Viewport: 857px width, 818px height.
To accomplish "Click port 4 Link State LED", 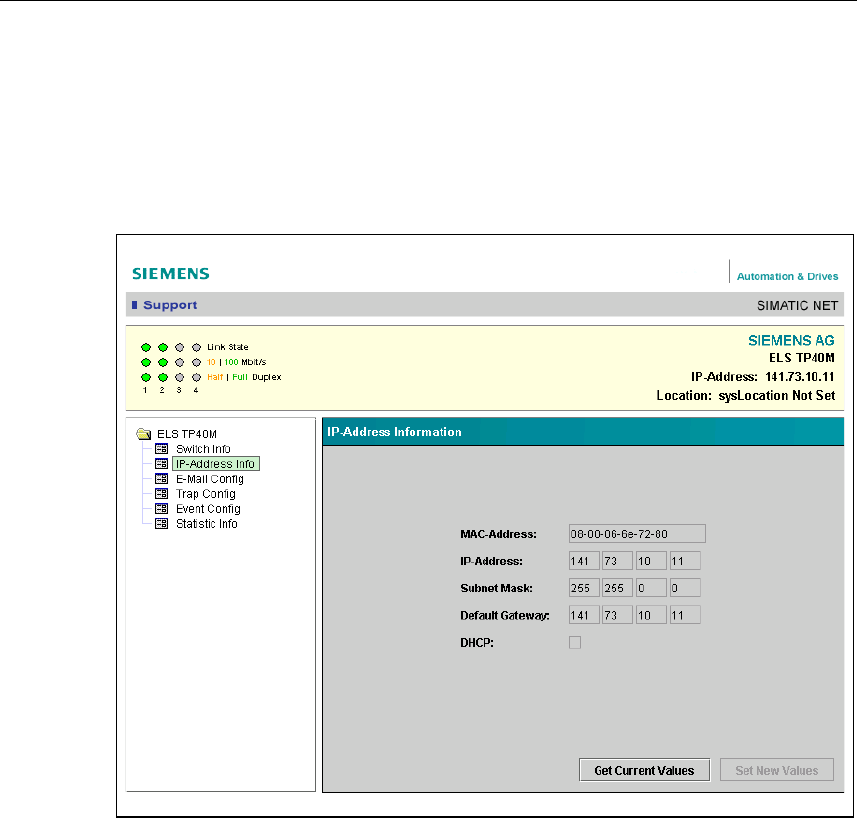I will tap(197, 348).
